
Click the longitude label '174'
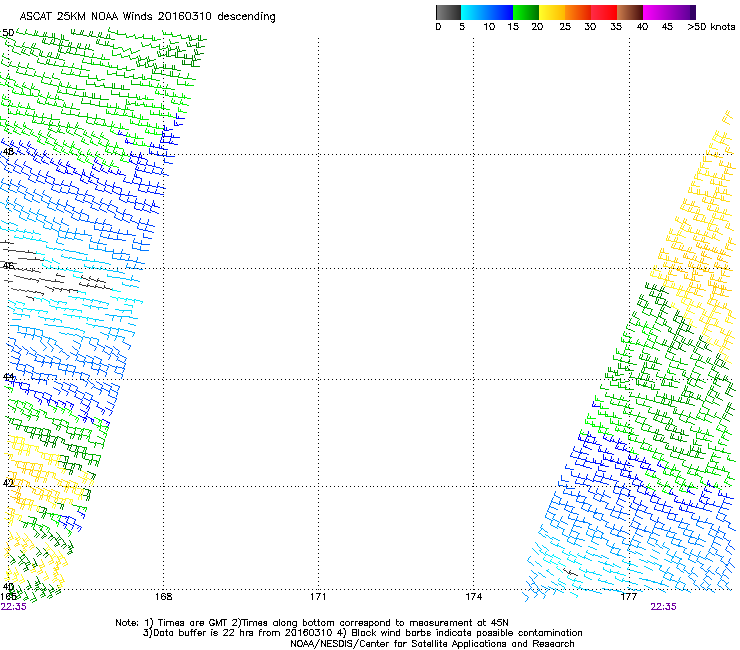coord(473,597)
